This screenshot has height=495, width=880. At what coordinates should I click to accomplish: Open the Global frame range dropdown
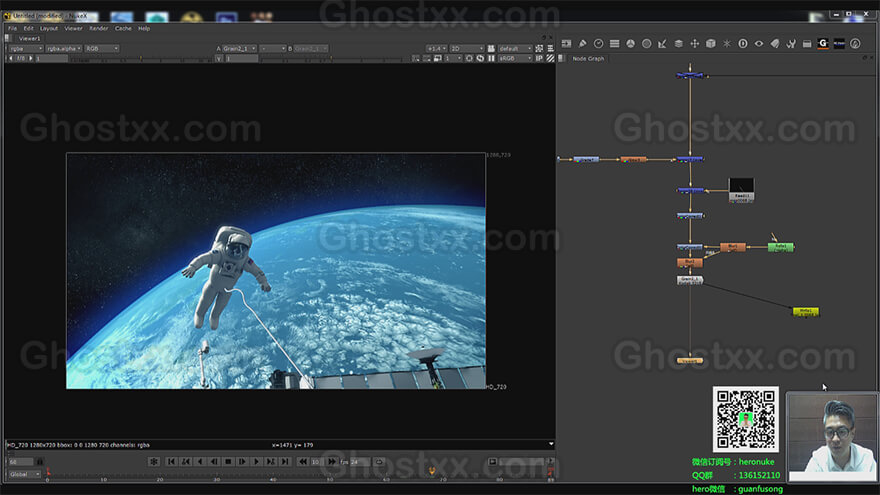point(25,474)
